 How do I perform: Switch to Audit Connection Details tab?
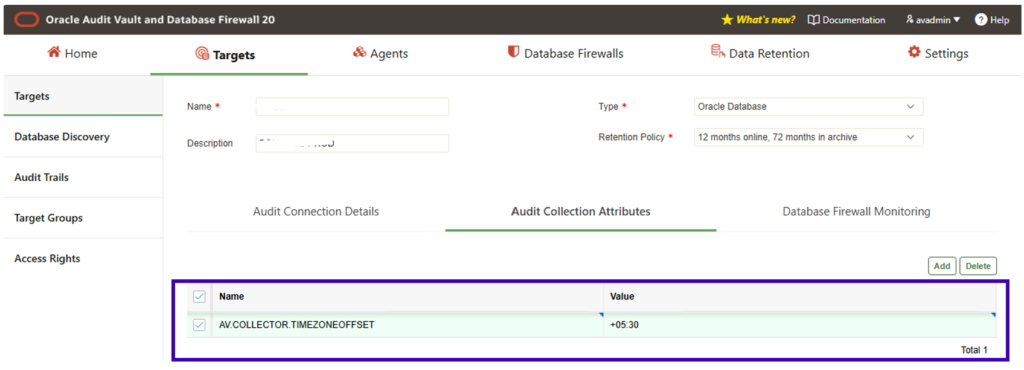coord(316,211)
